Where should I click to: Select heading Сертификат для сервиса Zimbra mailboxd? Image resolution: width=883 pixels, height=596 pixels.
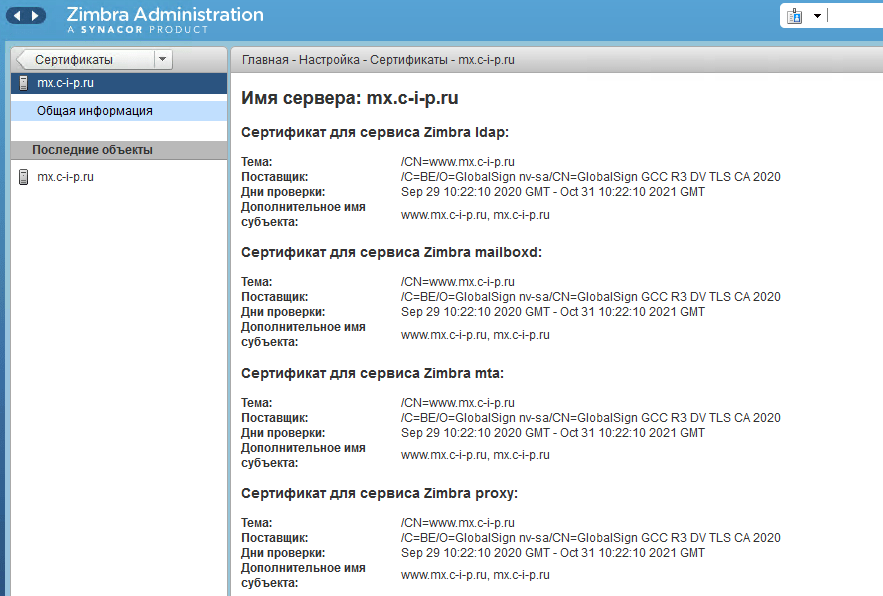click(x=391, y=252)
